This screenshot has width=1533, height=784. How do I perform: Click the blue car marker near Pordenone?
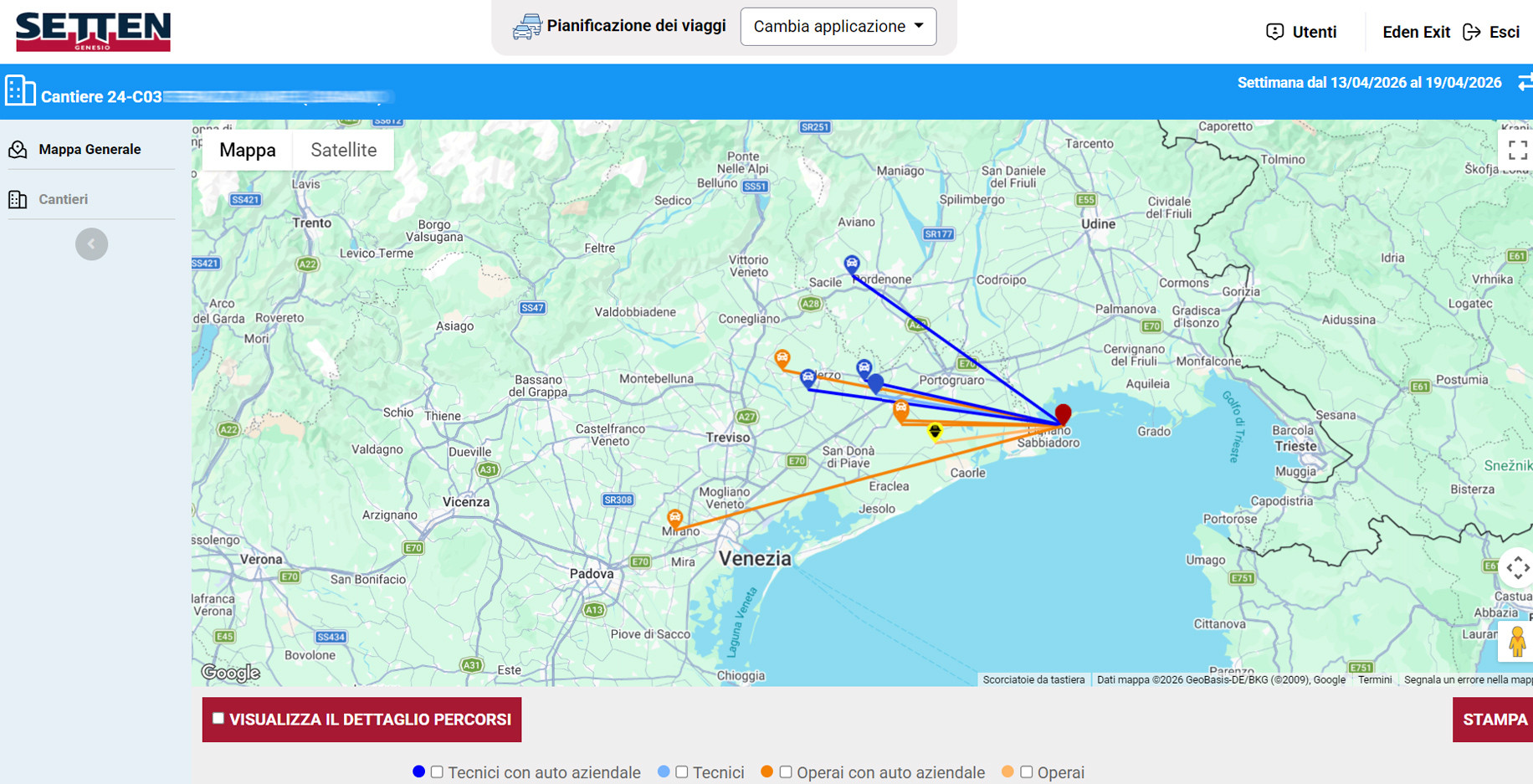tap(851, 264)
